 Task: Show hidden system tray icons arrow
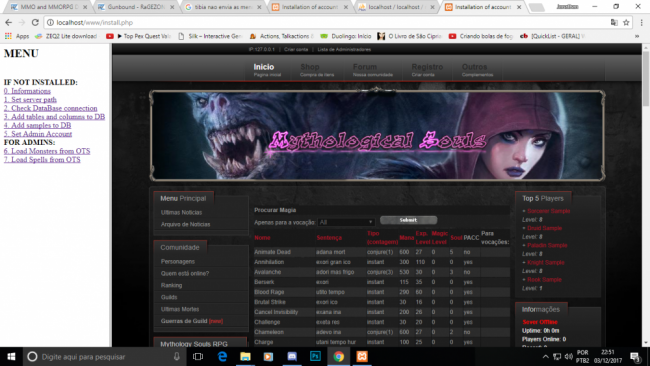pos(546,356)
